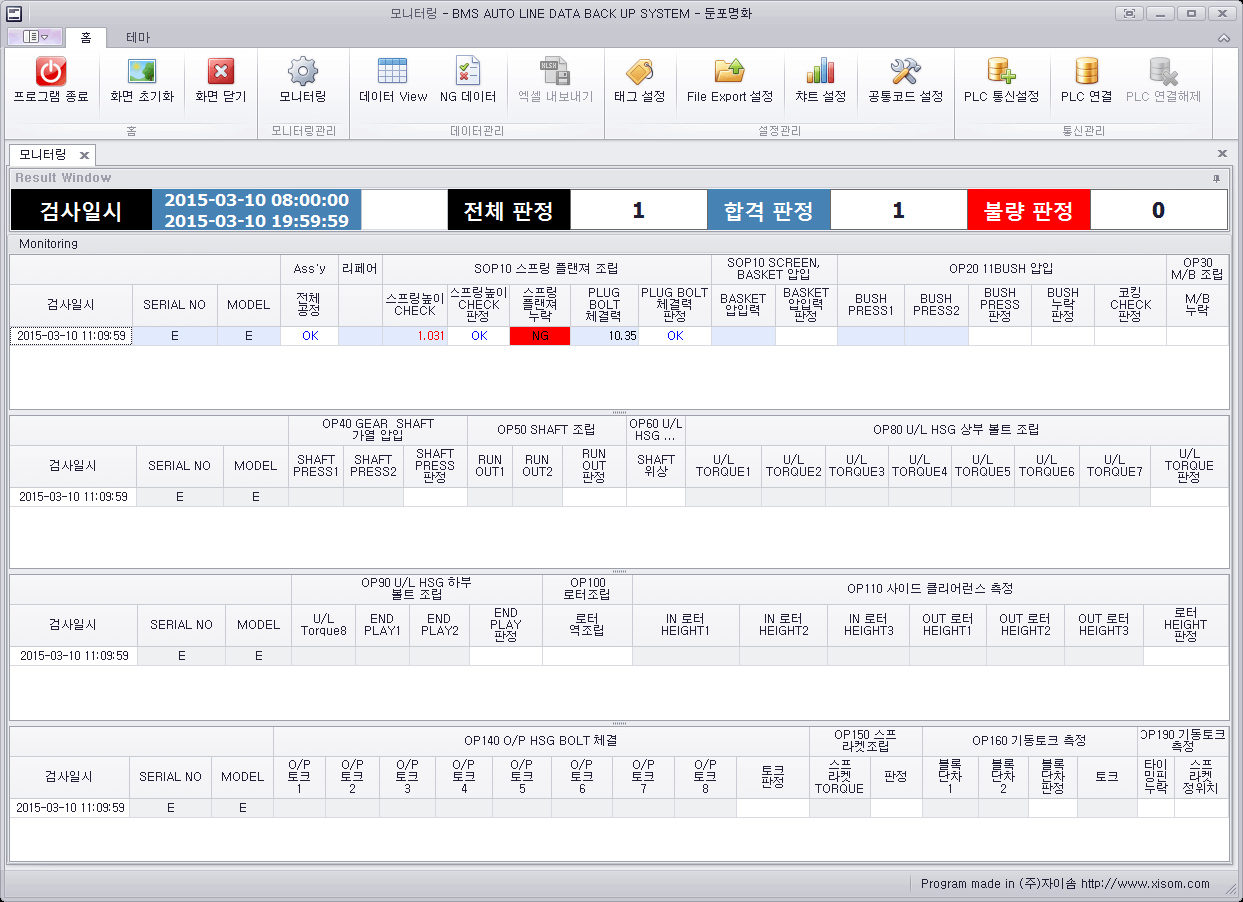The image size is (1243, 902).
Task: Toggle the Result Window pin
Action: (x=1216, y=177)
